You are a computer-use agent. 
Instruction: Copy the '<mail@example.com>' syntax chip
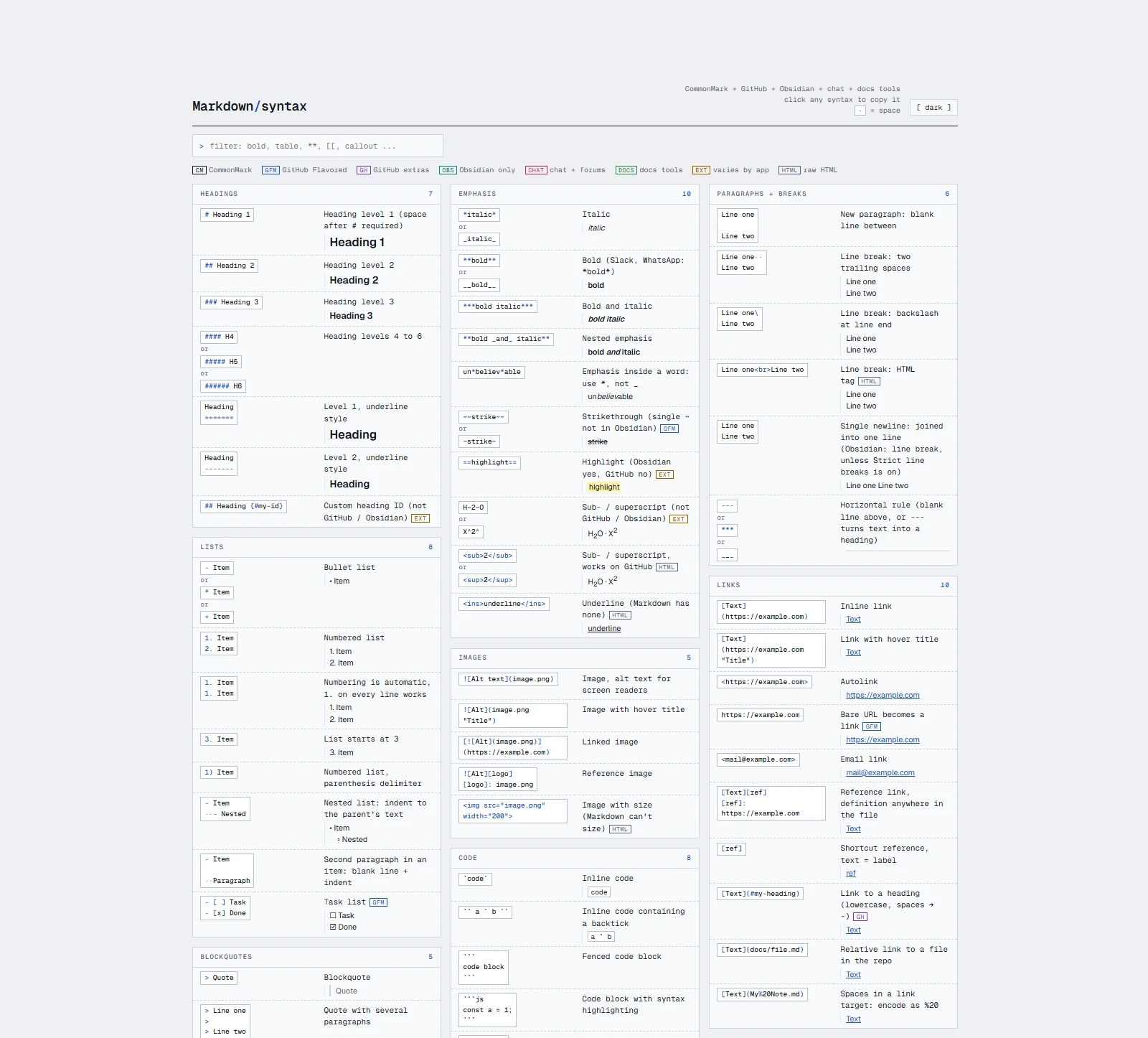coord(758,759)
